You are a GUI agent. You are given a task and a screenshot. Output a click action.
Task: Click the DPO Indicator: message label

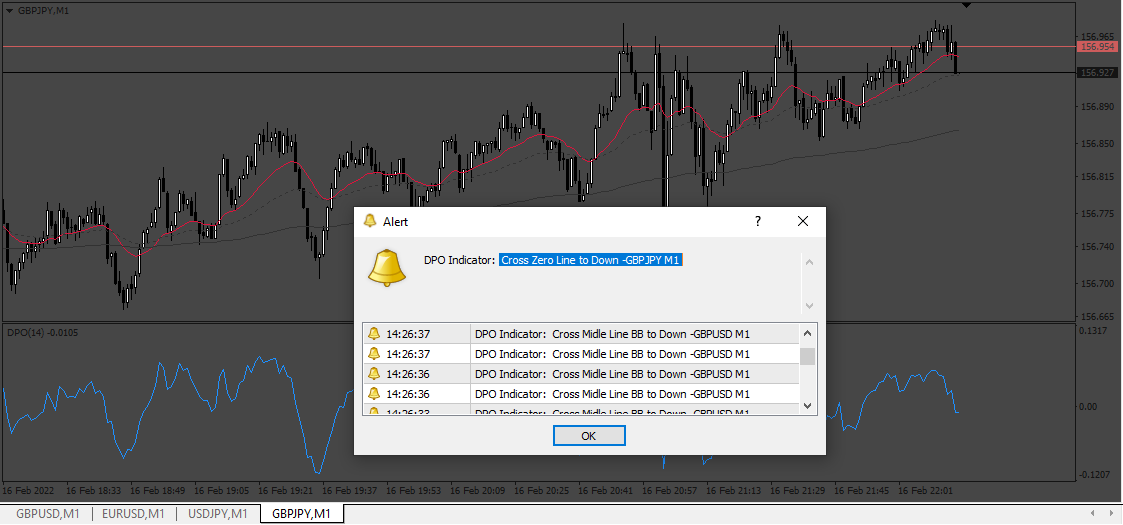click(459, 261)
